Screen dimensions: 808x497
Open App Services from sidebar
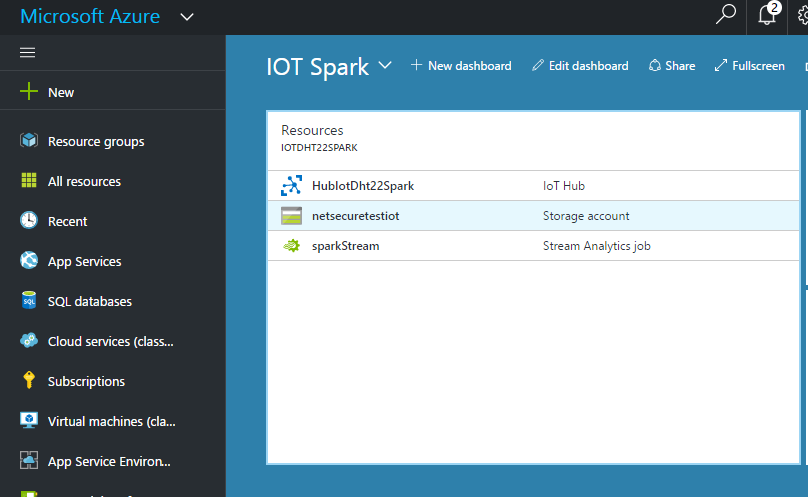tap(85, 262)
